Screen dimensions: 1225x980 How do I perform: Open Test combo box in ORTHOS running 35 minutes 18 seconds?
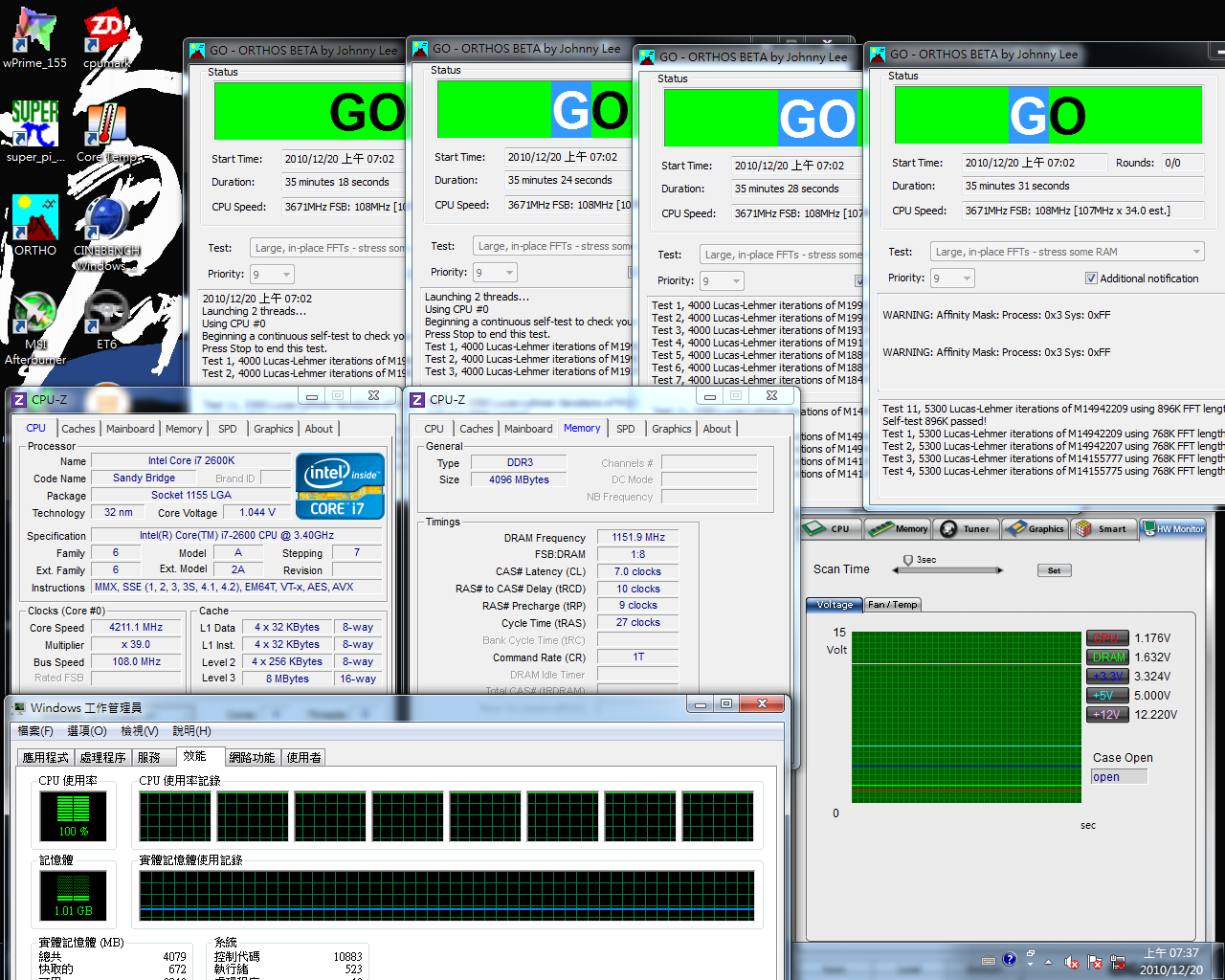pos(327,248)
